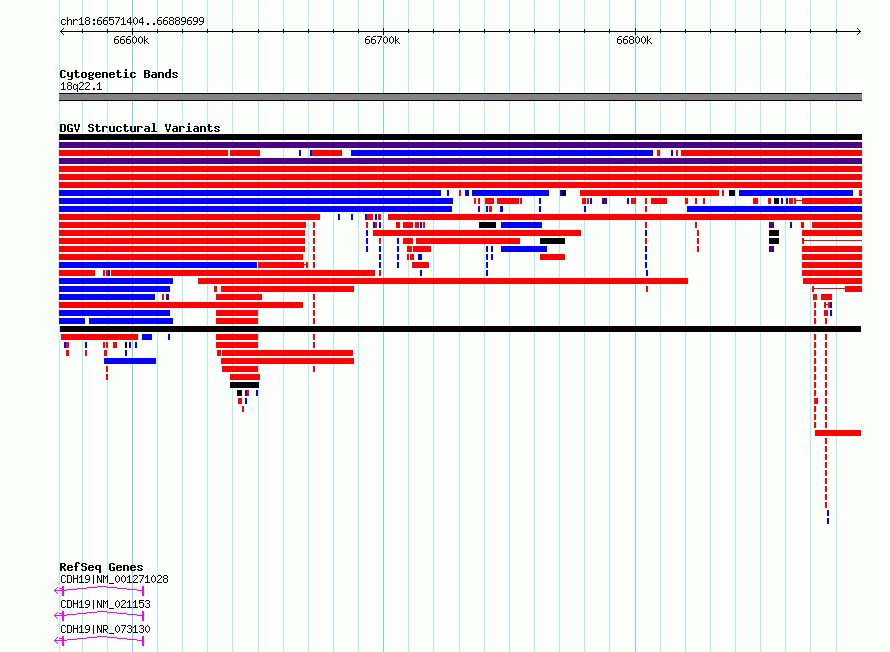Select the magenta gene glyph under CDH19|NM_021153
The height and width of the screenshot is (652, 890).
pyautogui.click(x=99, y=616)
